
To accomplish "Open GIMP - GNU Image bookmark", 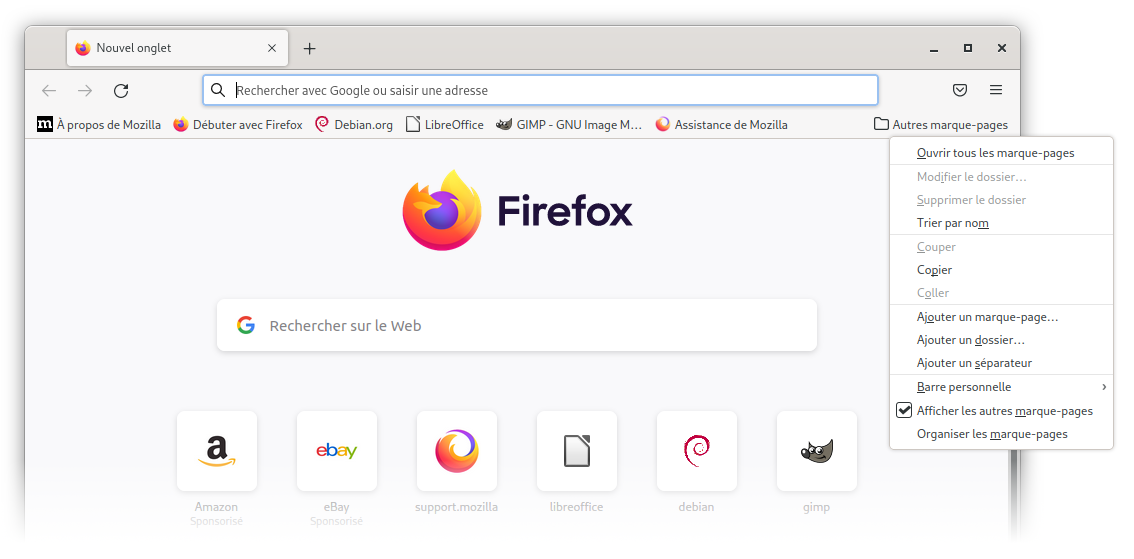I will click(569, 124).
